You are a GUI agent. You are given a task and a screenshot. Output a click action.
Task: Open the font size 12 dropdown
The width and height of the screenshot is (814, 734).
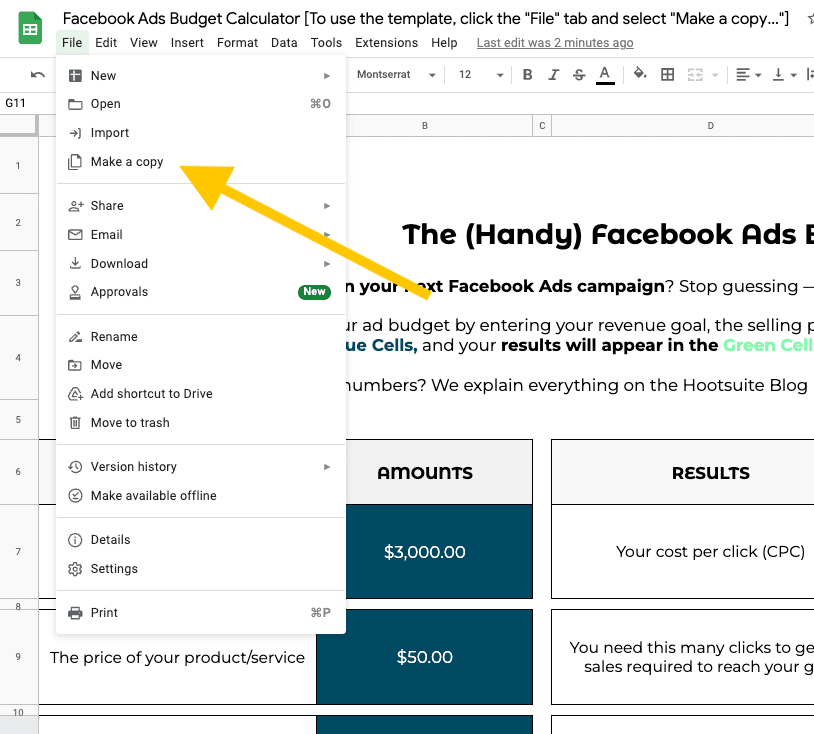[x=478, y=75]
